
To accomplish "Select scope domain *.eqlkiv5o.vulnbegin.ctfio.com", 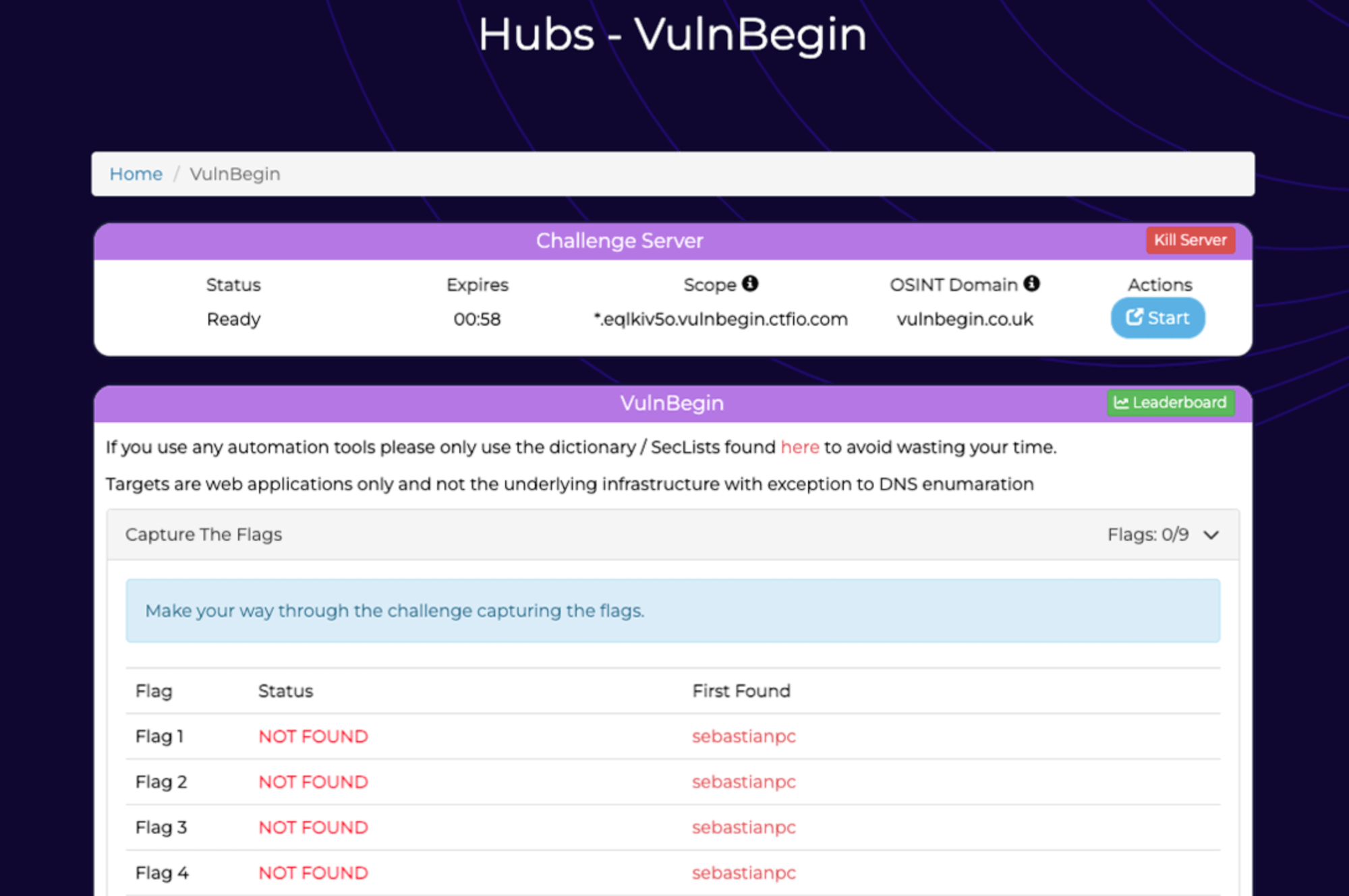I will point(720,319).
